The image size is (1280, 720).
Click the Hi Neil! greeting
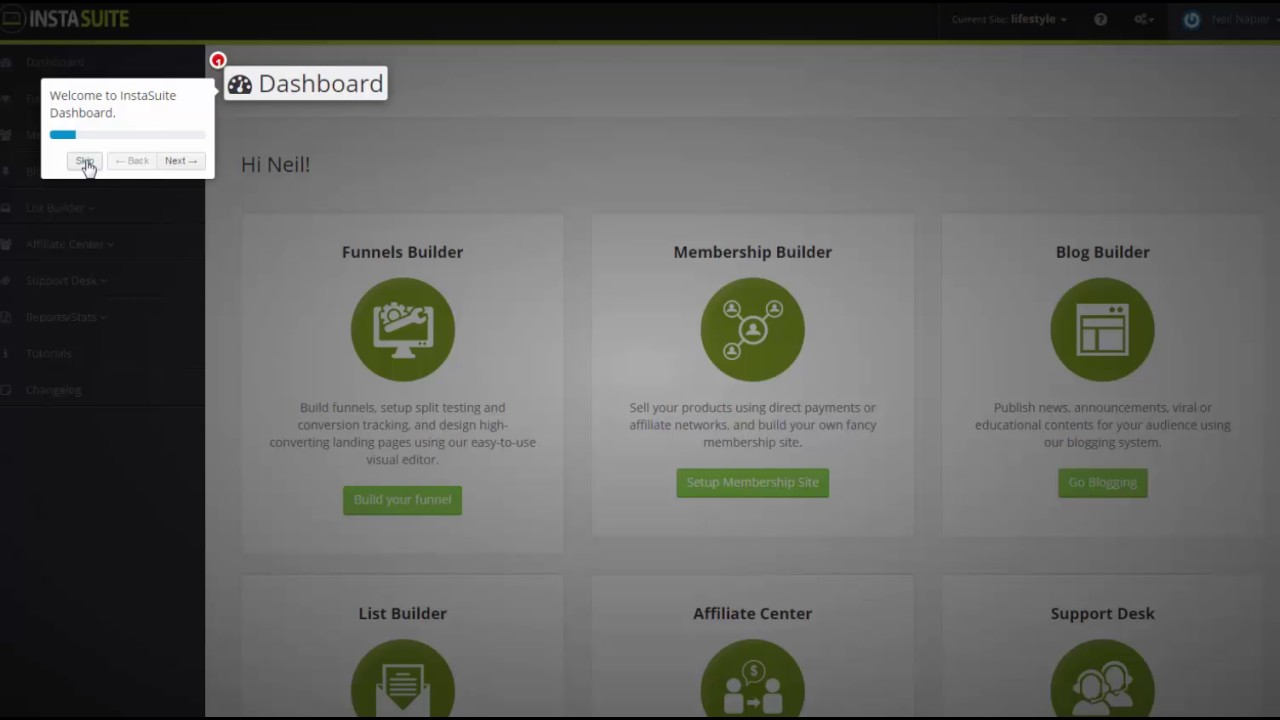coord(276,164)
